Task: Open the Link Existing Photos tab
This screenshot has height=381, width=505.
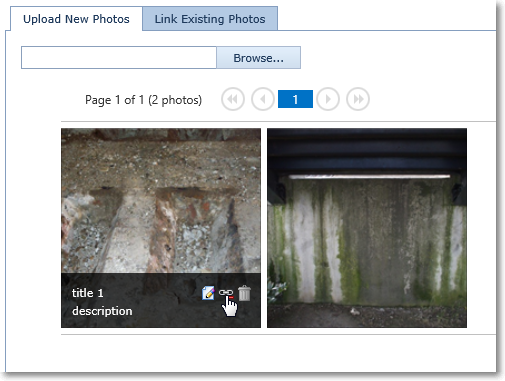Action: click(210, 19)
